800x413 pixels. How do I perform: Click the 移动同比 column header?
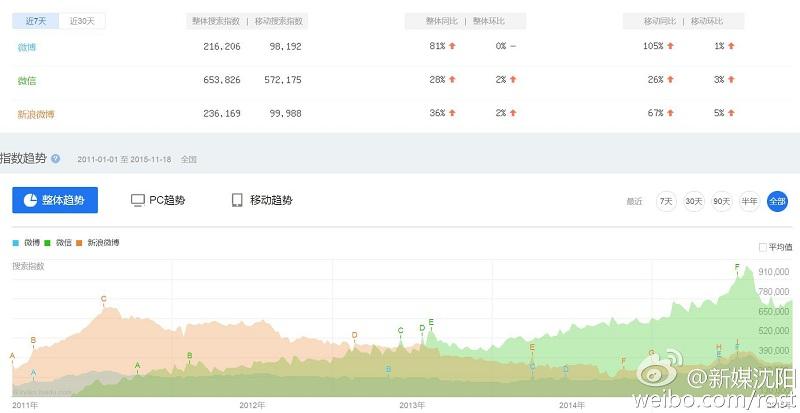pos(660,21)
